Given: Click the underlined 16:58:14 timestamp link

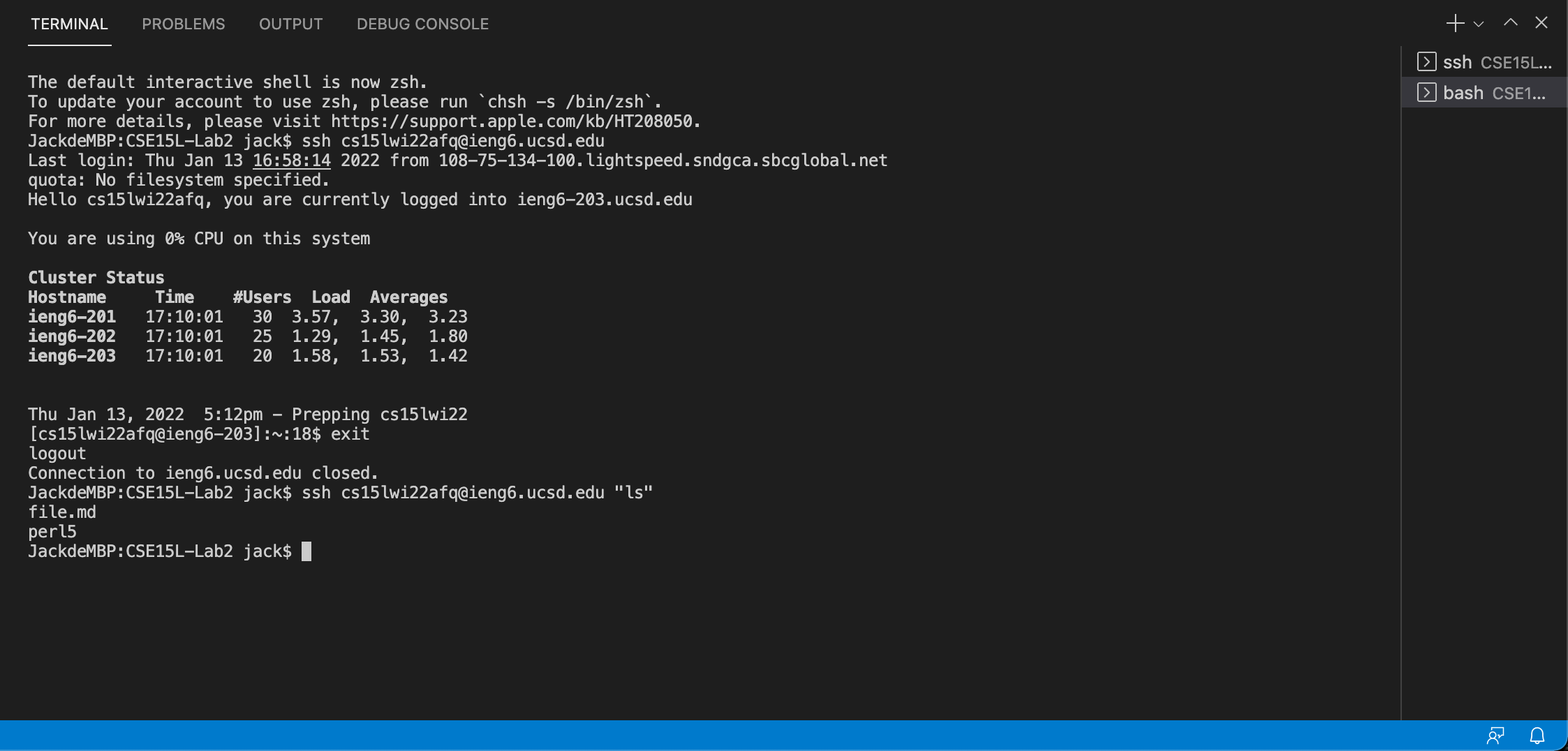Looking at the screenshot, I should (293, 160).
